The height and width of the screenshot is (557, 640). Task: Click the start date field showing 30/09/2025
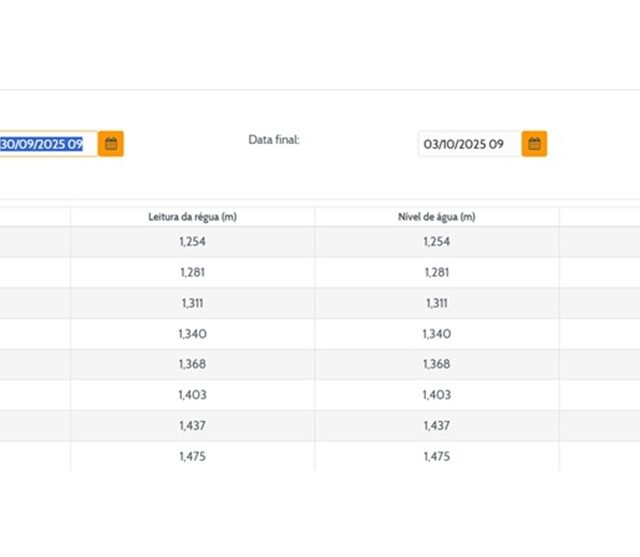pyautogui.click(x=45, y=144)
